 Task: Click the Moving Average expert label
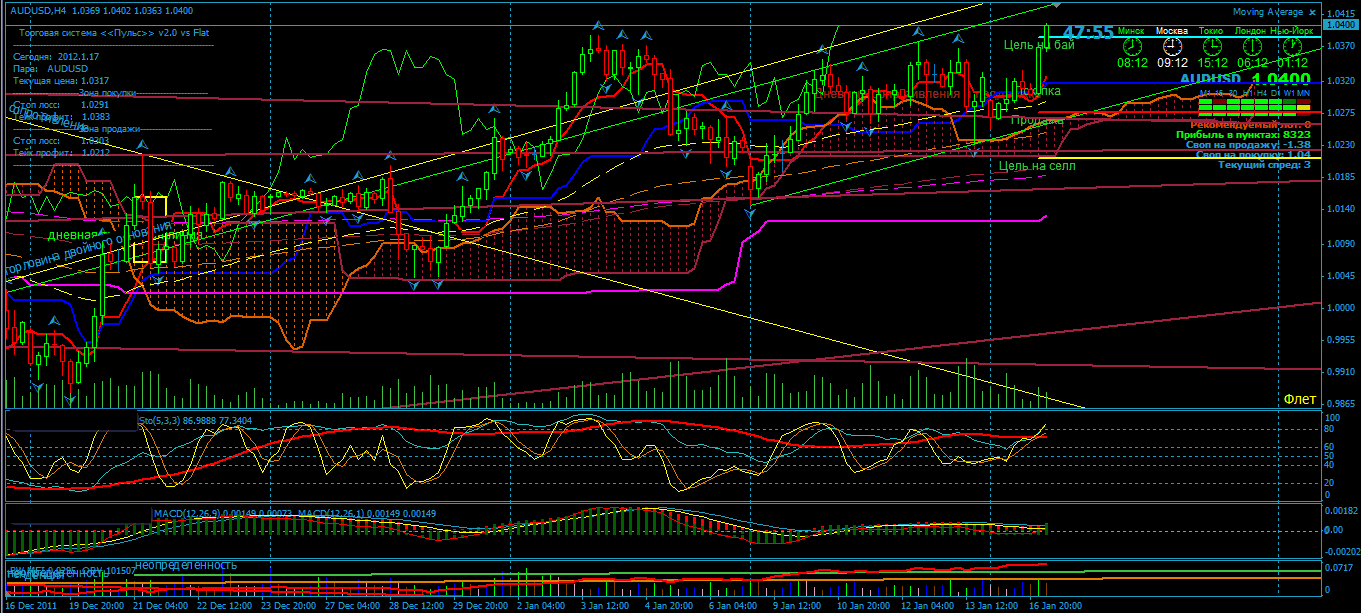[x=1267, y=12]
